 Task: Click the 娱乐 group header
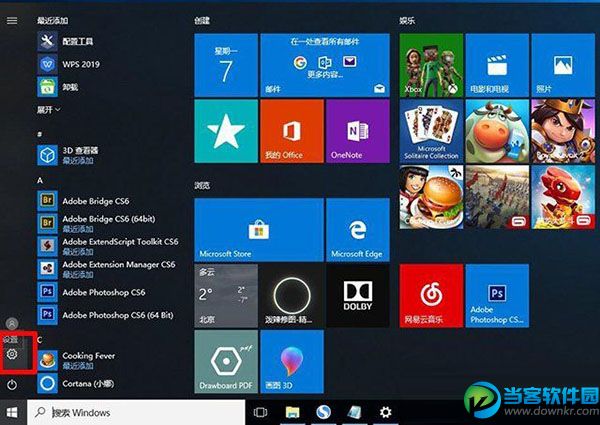pos(407,20)
